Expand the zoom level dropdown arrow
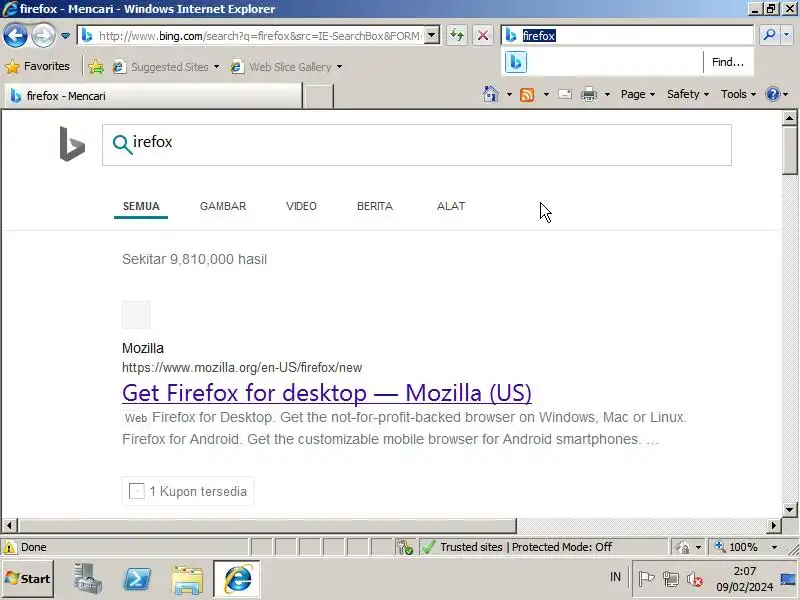The height and width of the screenshot is (600, 800). coord(774,547)
